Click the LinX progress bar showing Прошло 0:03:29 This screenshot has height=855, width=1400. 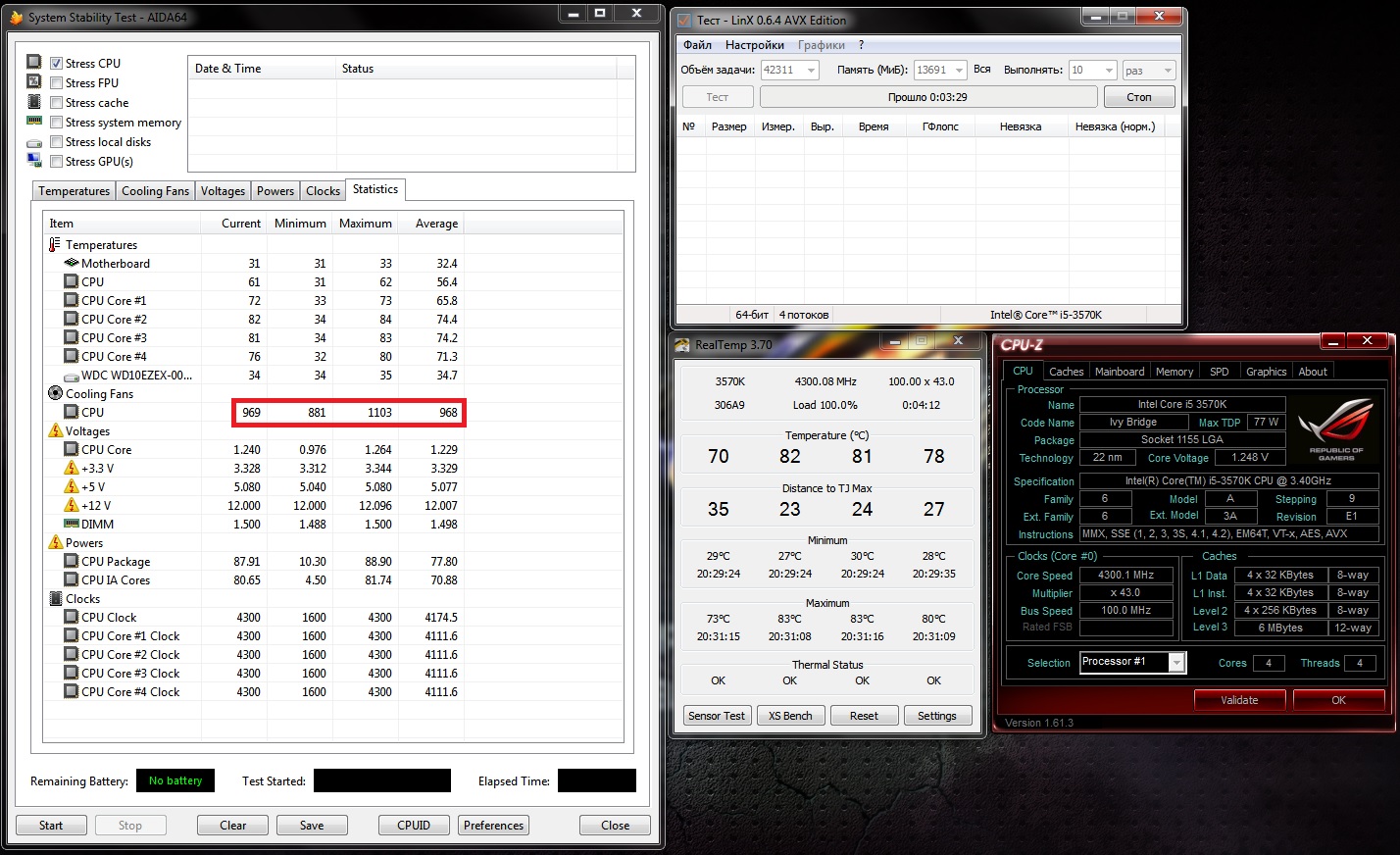tap(927, 97)
